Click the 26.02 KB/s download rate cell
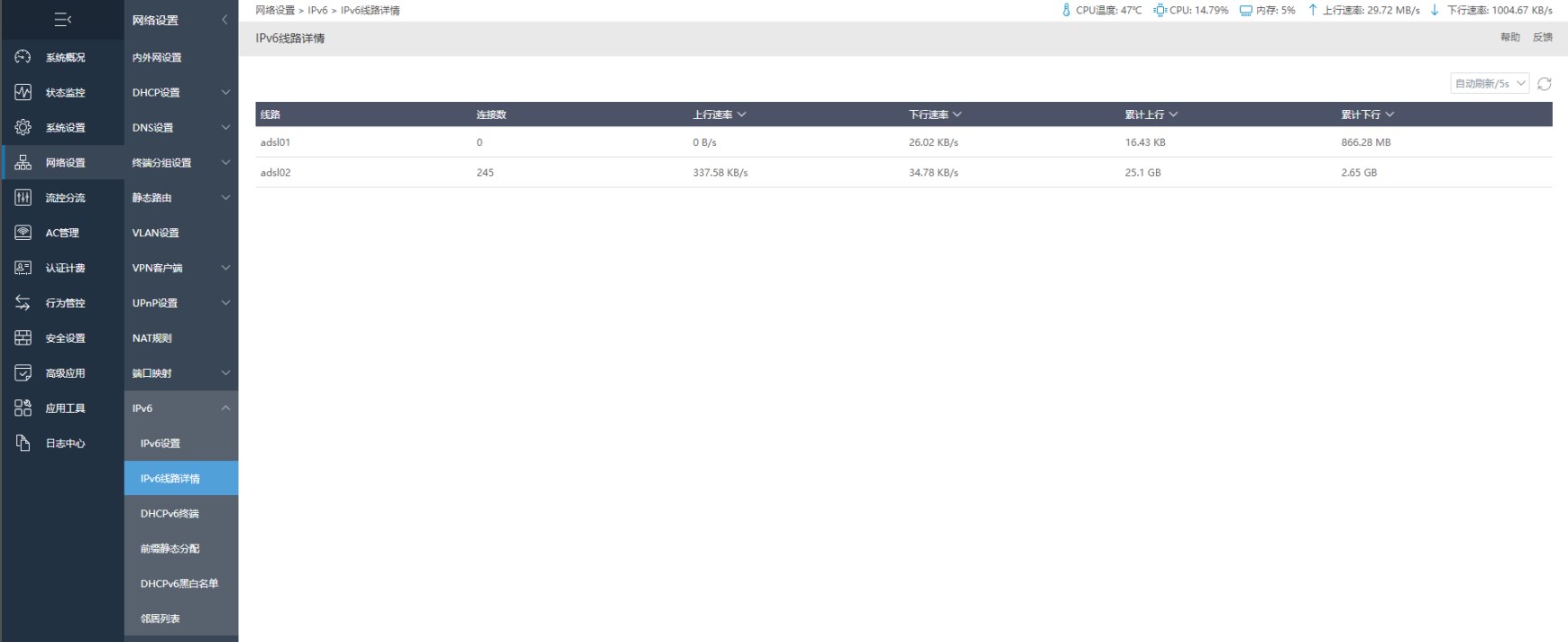Image resolution: width=1568 pixels, height=642 pixels. click(933, 142)
